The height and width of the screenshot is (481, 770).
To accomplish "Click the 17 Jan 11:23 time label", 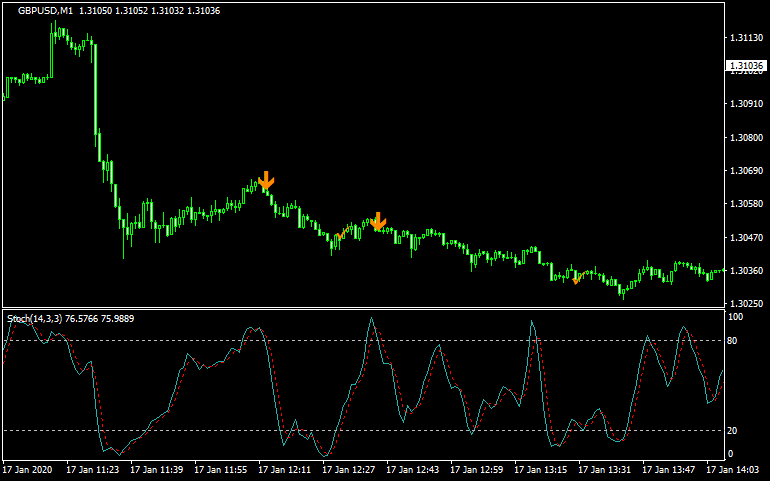I will click(93, 470).
